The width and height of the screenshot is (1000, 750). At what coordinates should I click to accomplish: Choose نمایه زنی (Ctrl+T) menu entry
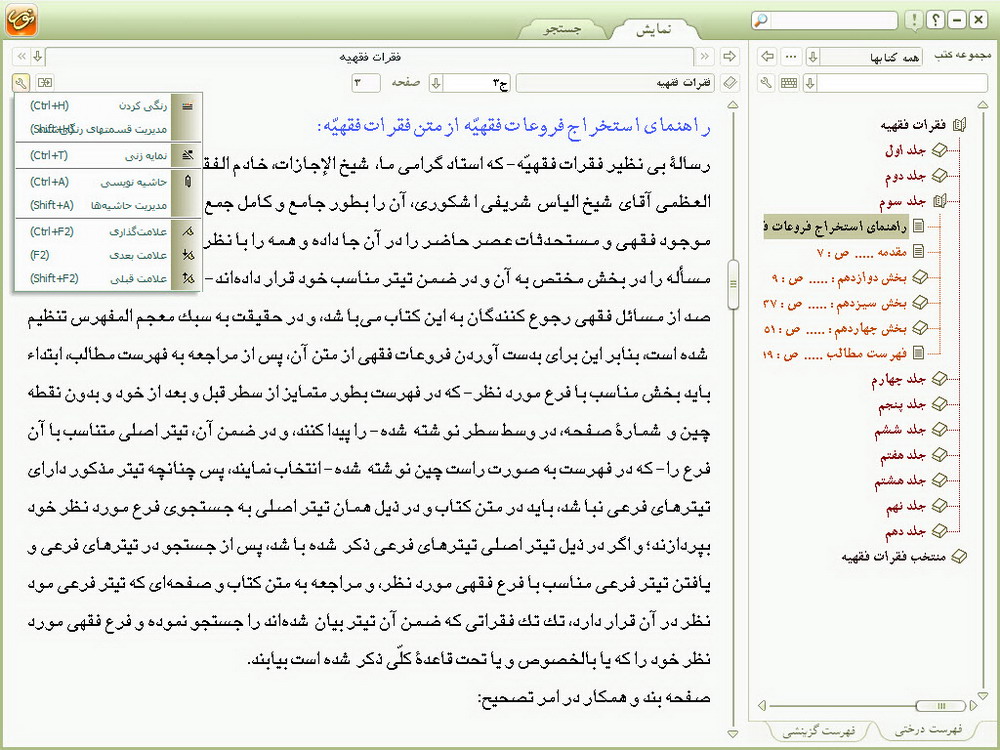coord(107,156)
